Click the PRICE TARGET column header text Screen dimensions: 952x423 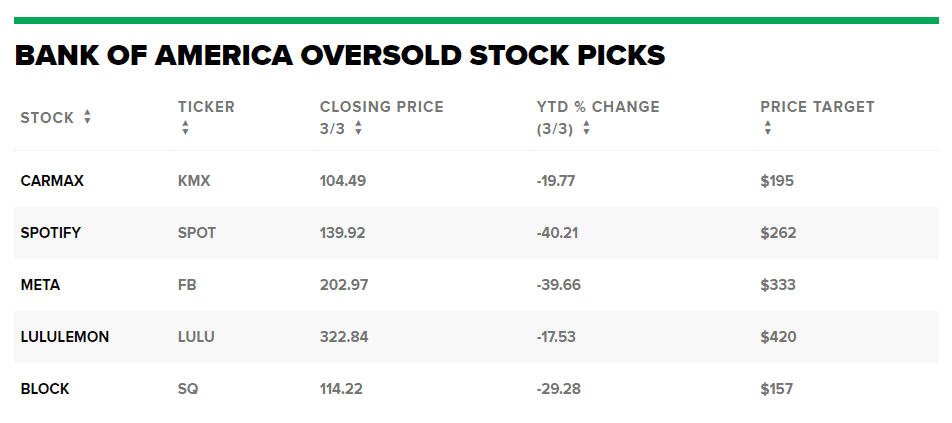(817, 107)
